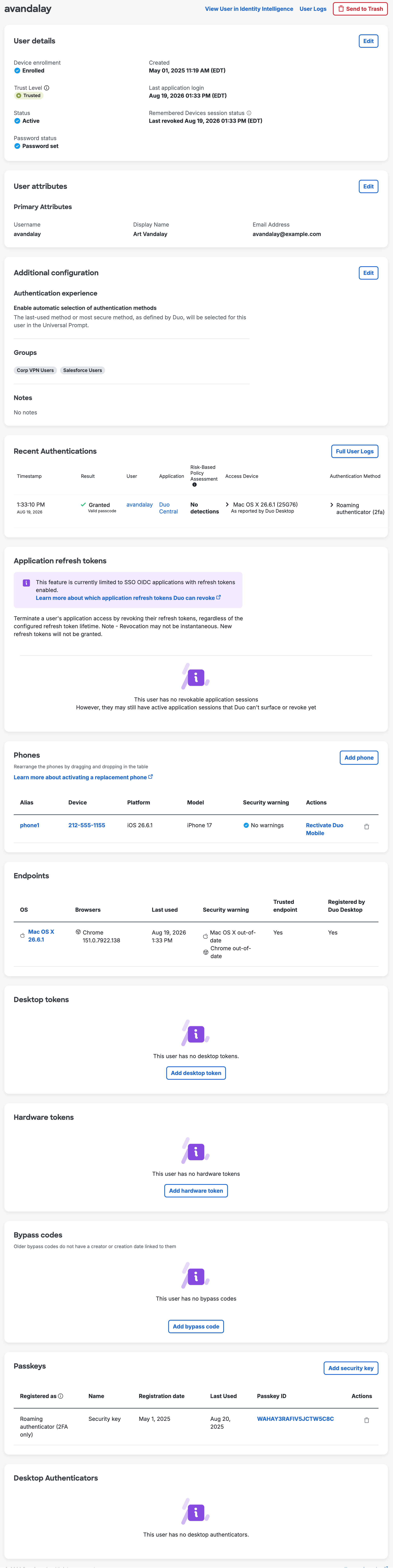Screen dimensions: 393x1568
Task: Click the Remembered Devices session status info icon
Action: coord(249,113)
